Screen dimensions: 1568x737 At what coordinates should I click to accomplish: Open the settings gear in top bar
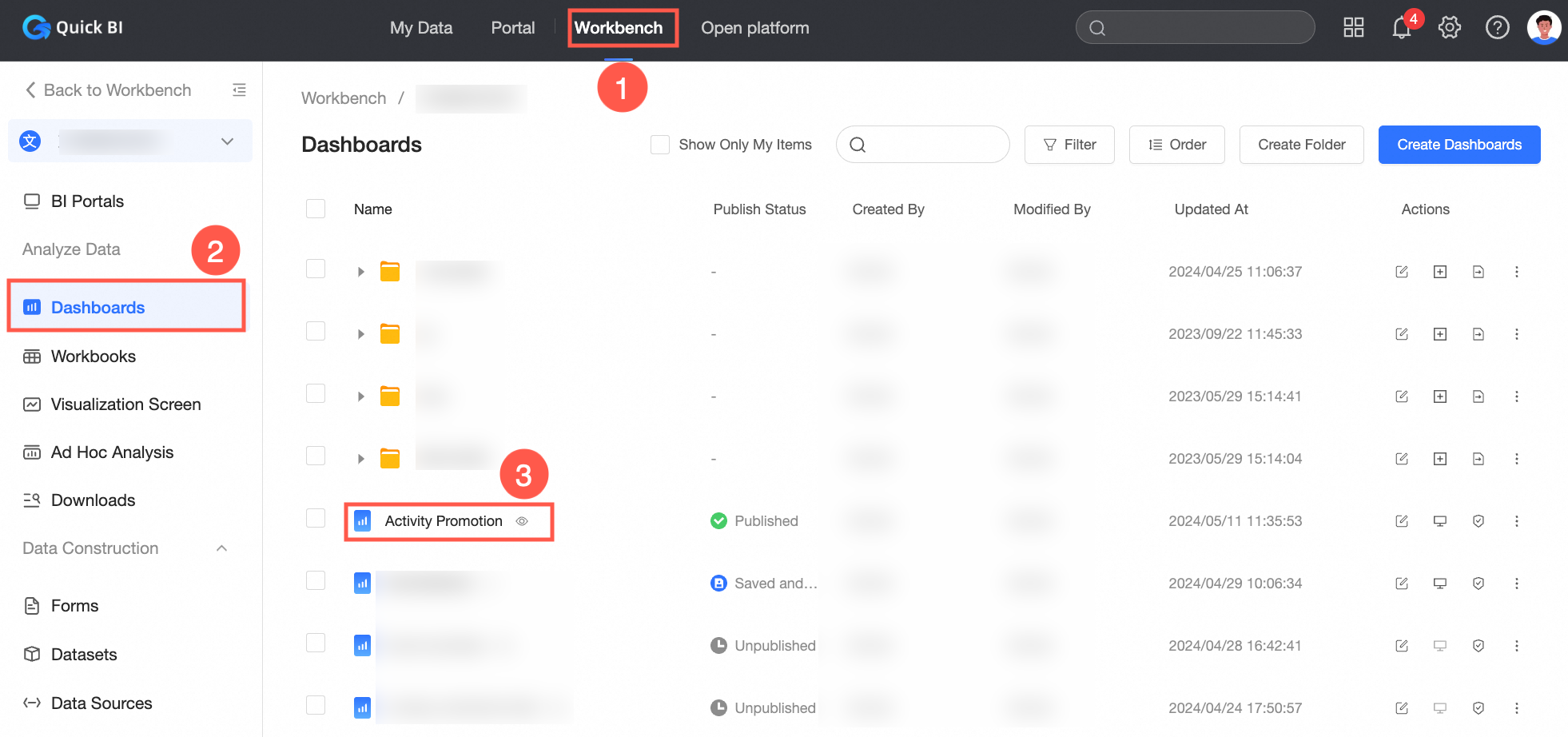click(1450, 28)
